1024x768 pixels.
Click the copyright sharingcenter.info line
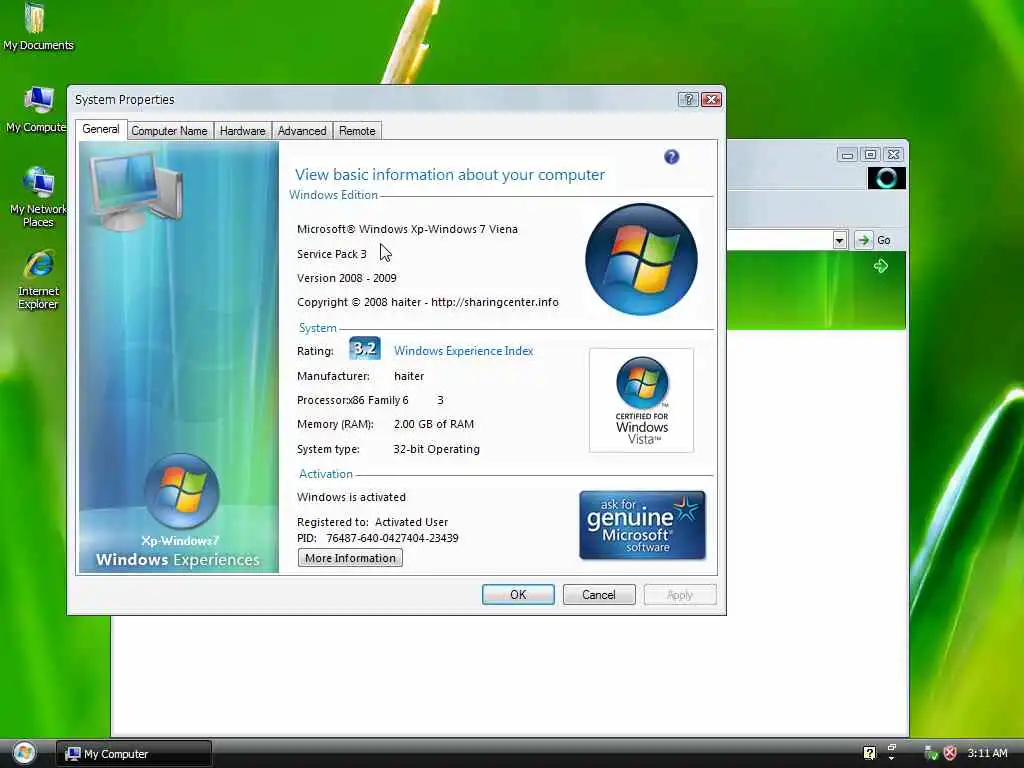[428, 302]
